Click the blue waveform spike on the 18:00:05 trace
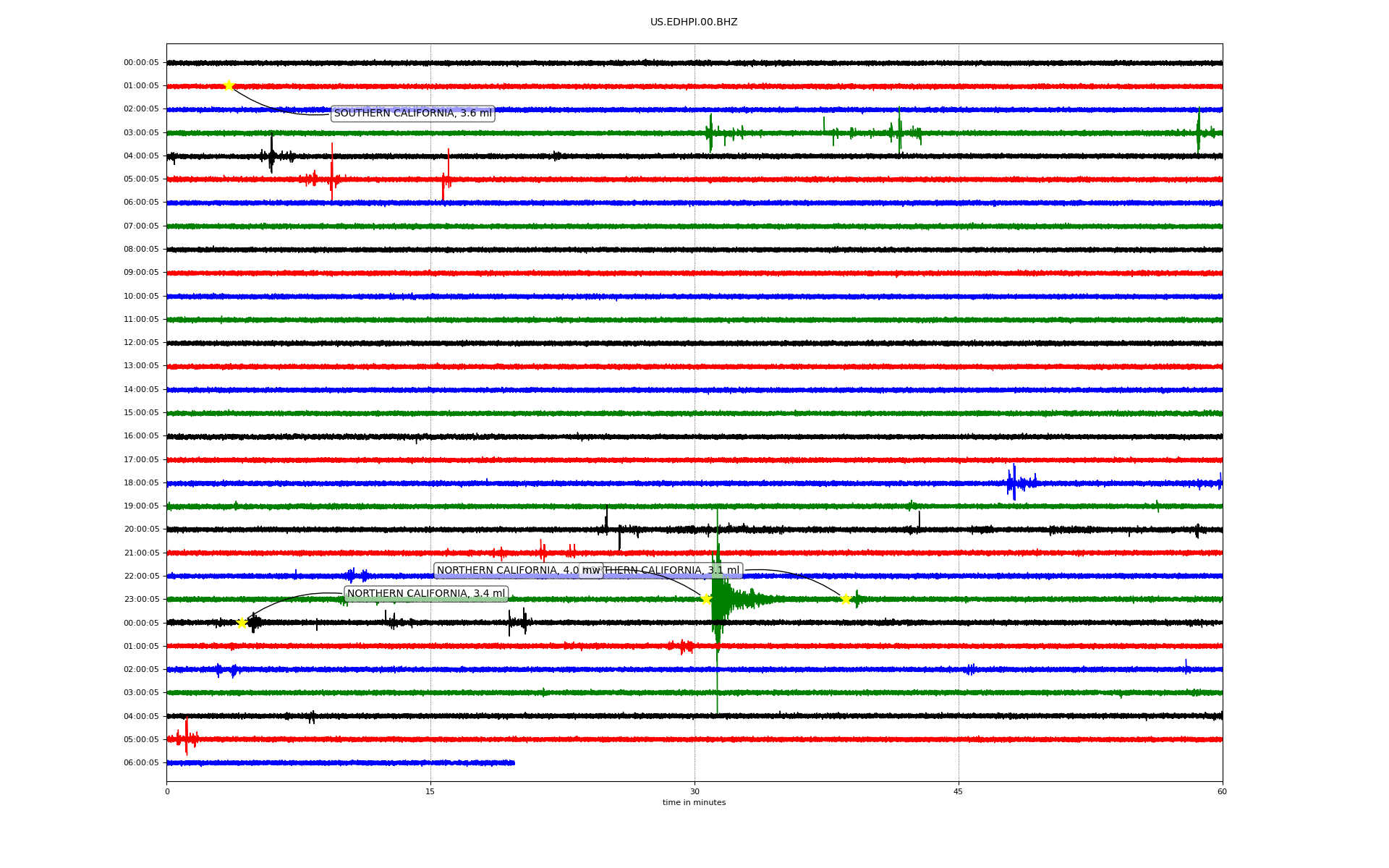Screen dimensions: 1389x868 click(x=1013, y=482)
